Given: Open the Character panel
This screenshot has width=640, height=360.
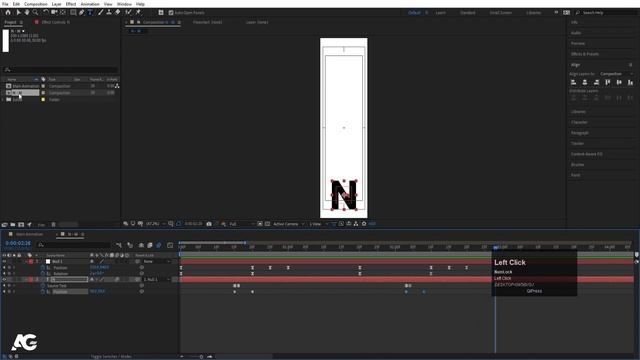Looking at the screenshot, I should [579, 122].
